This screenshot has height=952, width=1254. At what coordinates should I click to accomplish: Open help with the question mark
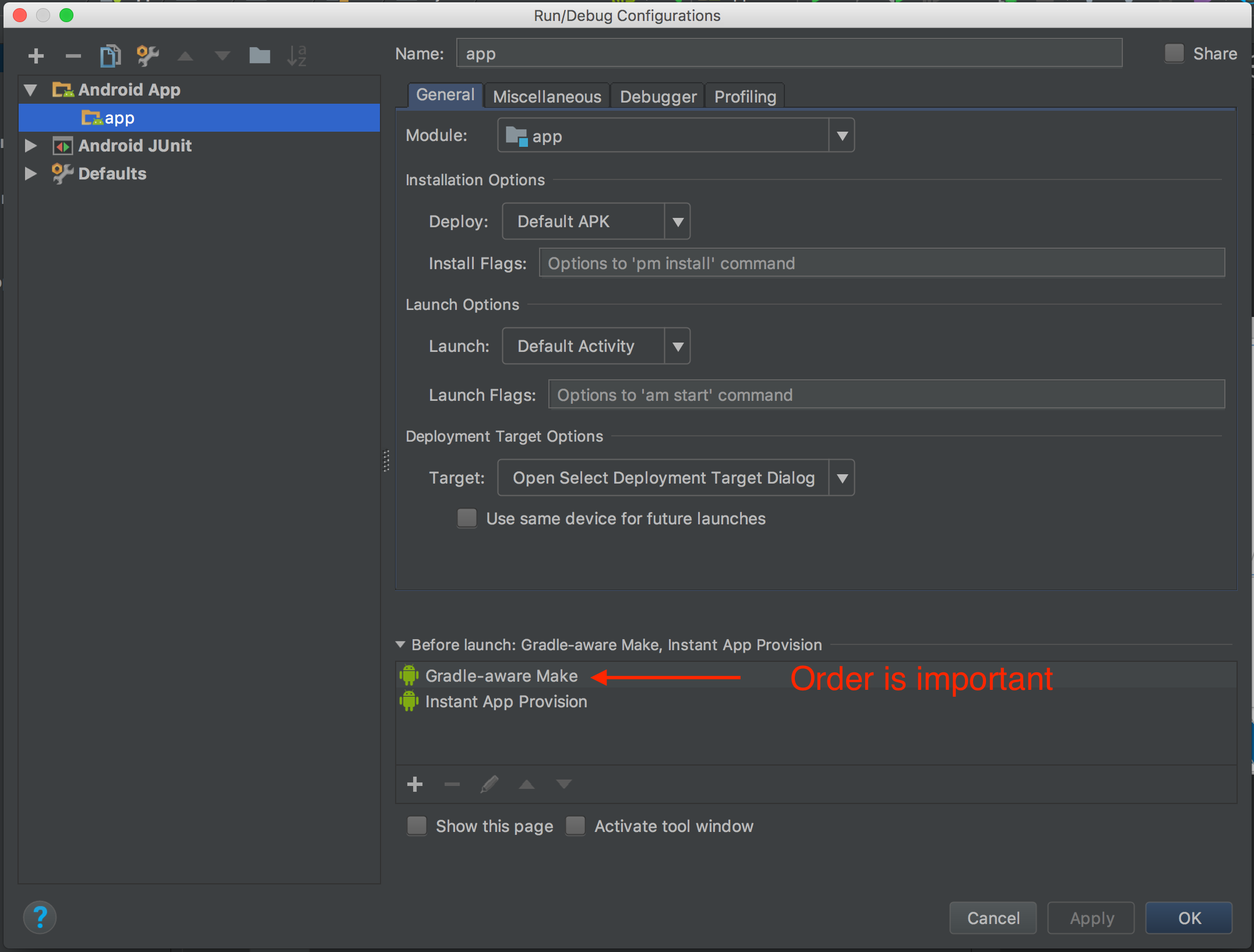click(40, 917)
